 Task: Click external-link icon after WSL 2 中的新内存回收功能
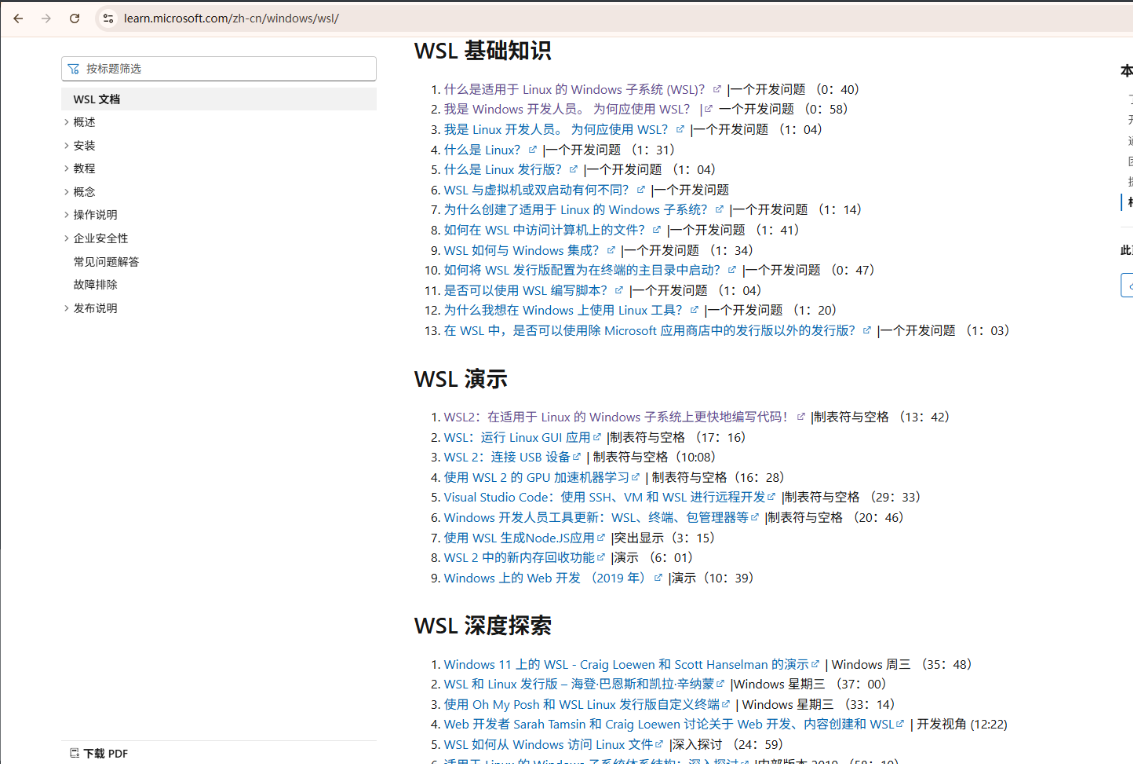point(601,557)
